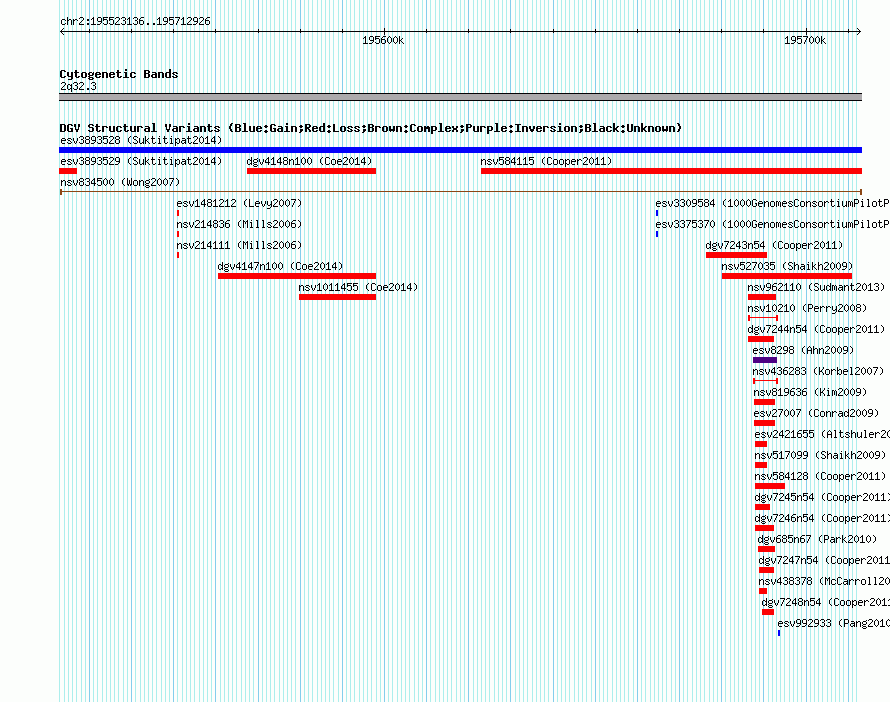Click the esv1481212 (Levy2007) label
This screenshot has height=702, width=890.
click(239, 203)
